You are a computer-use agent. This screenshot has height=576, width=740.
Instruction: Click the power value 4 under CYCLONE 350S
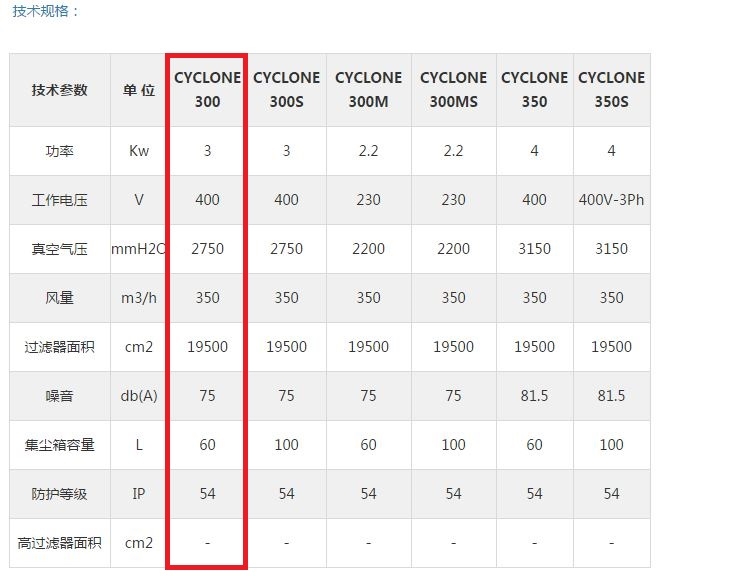click(x=612, y=151)
